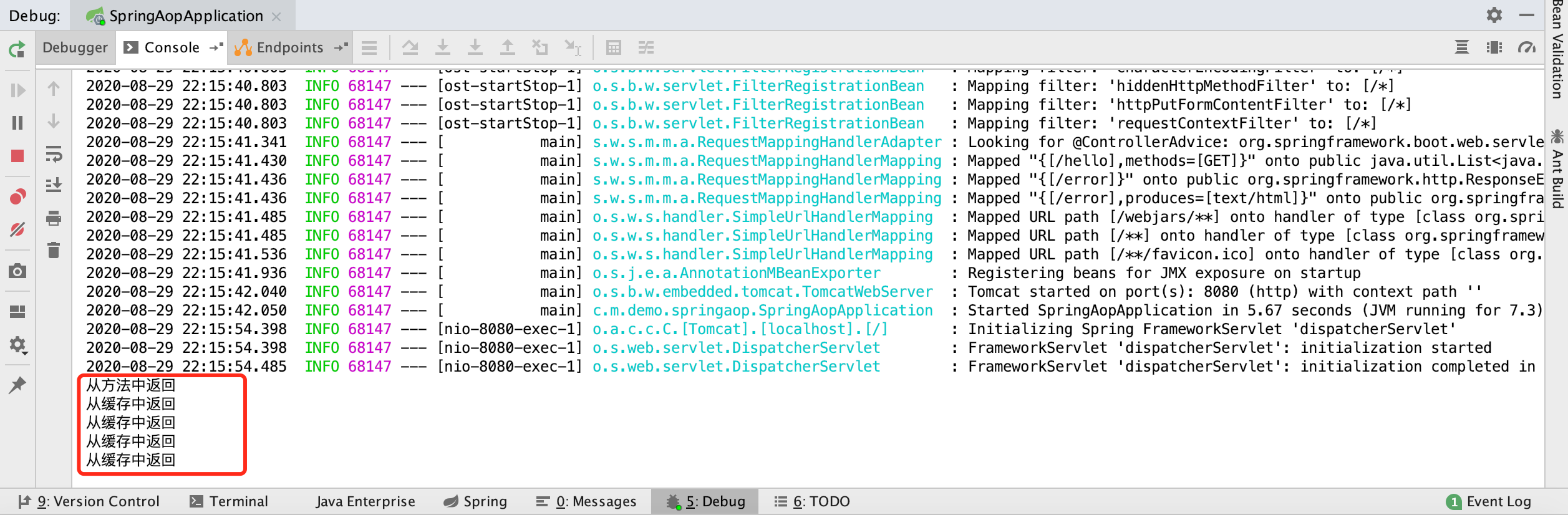This screenshot has height=515, width=1568.
Task: Open debug settings gear dropdown in left toolbar
Action: click(x=19, y=345)
